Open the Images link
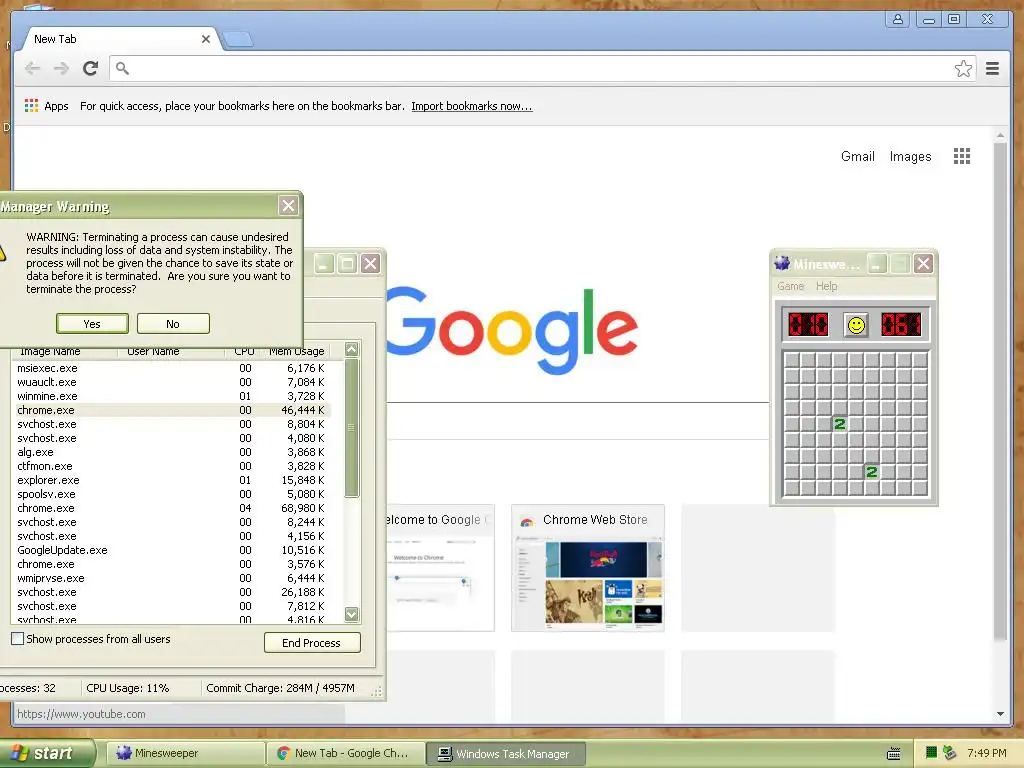The width and height of the screenshot is (1024, 768). tap(910, 157)
